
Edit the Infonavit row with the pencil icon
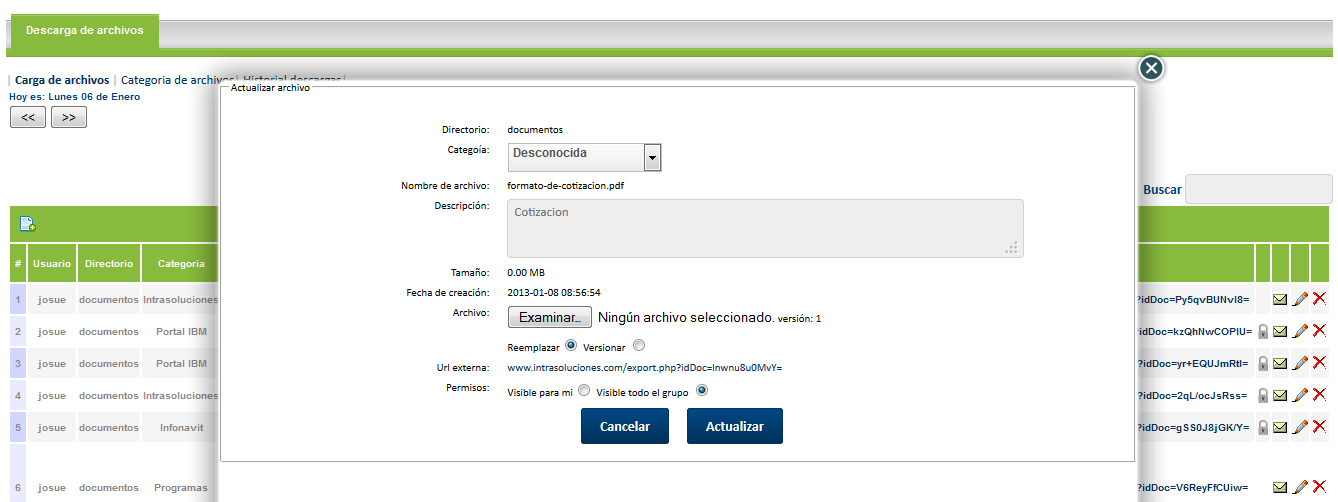(1300, 427)
